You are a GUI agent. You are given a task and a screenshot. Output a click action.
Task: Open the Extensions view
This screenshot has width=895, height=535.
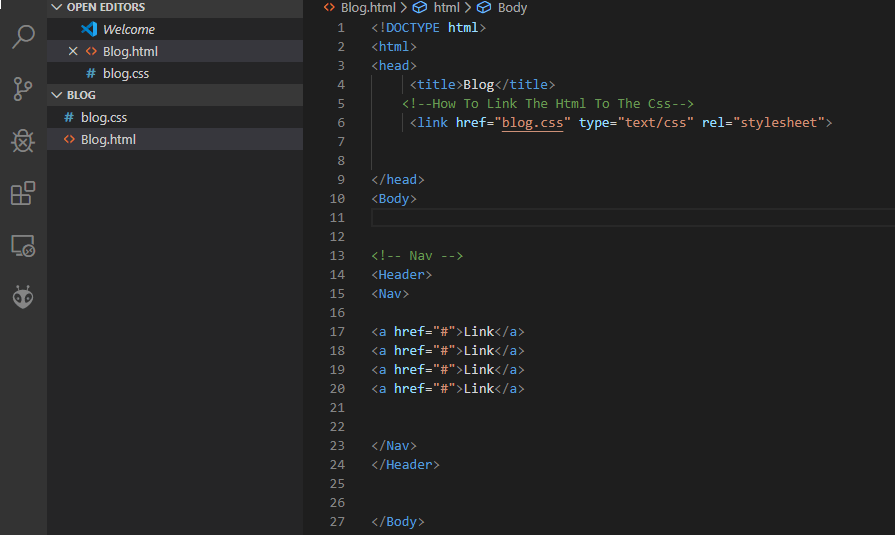pyautogui.click(x=23, y=193)
